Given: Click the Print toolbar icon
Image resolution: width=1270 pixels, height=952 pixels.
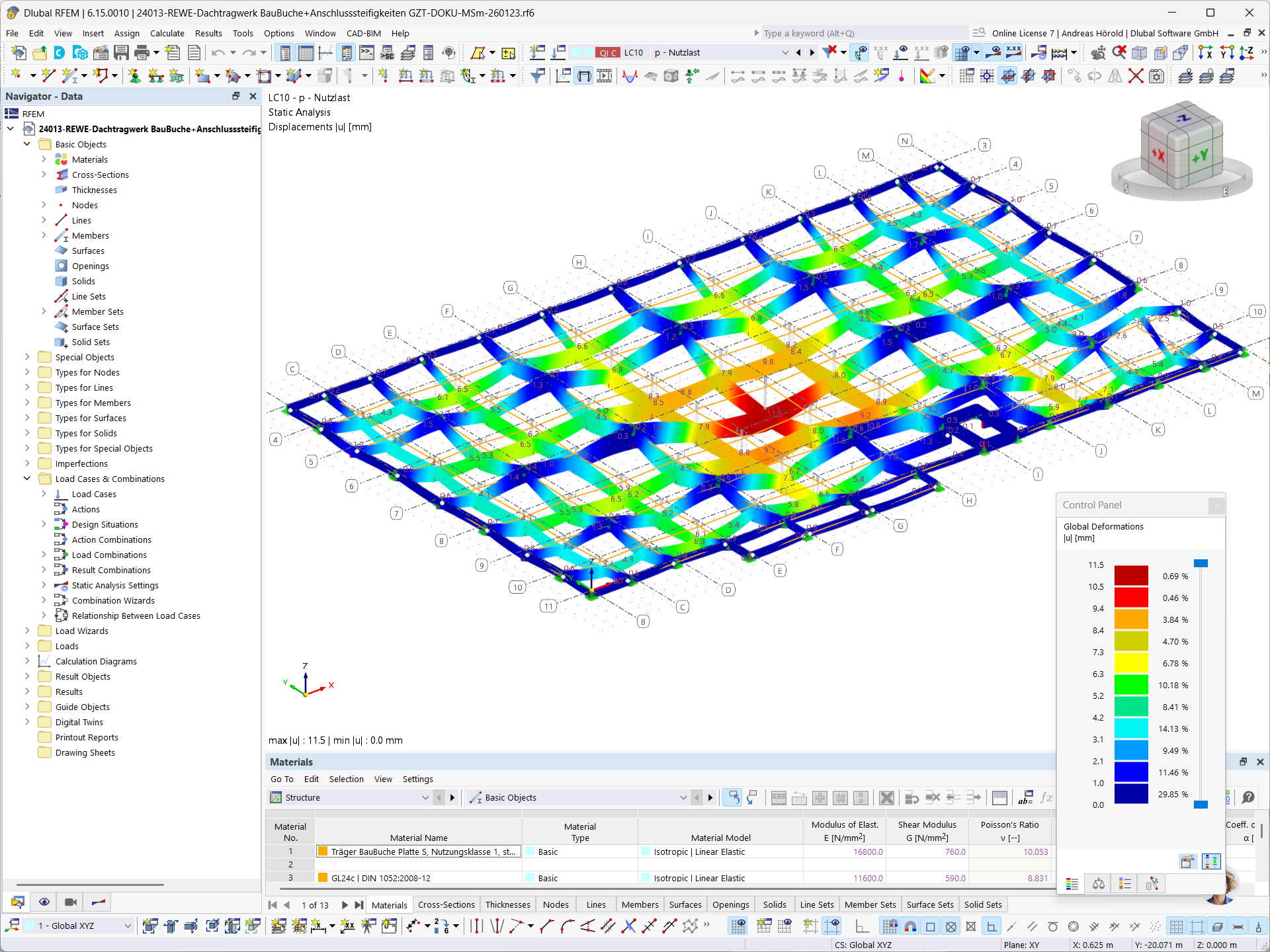Looking at the screenshot, I should tap(142, 53).
